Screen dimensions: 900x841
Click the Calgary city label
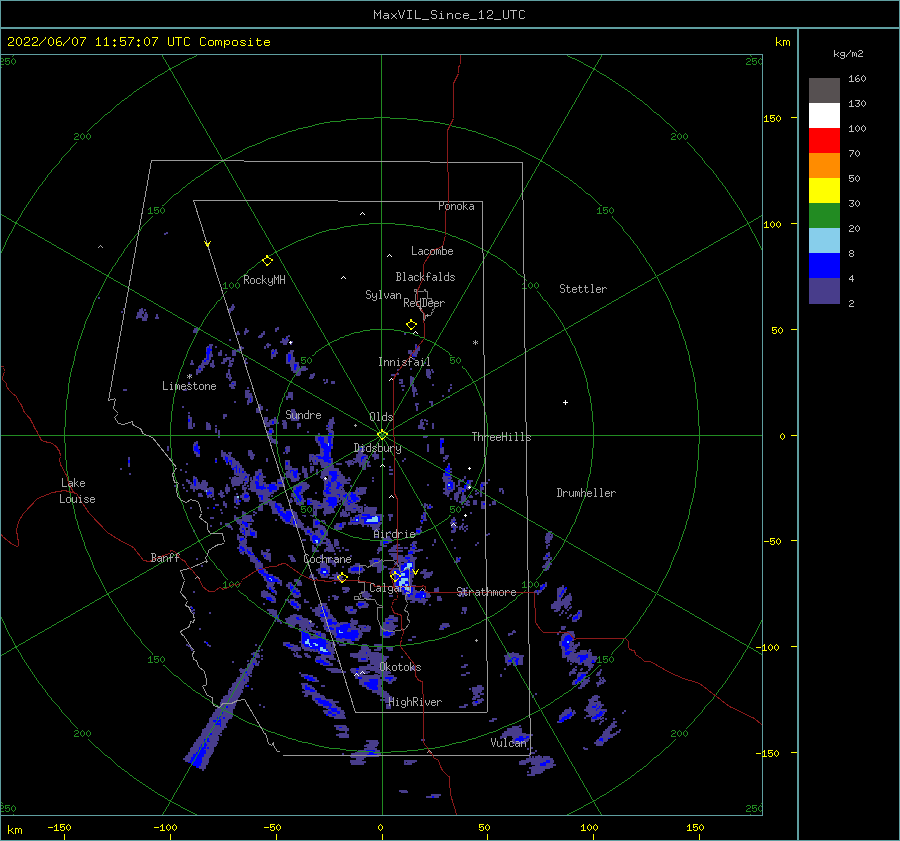tap(388, 588)
